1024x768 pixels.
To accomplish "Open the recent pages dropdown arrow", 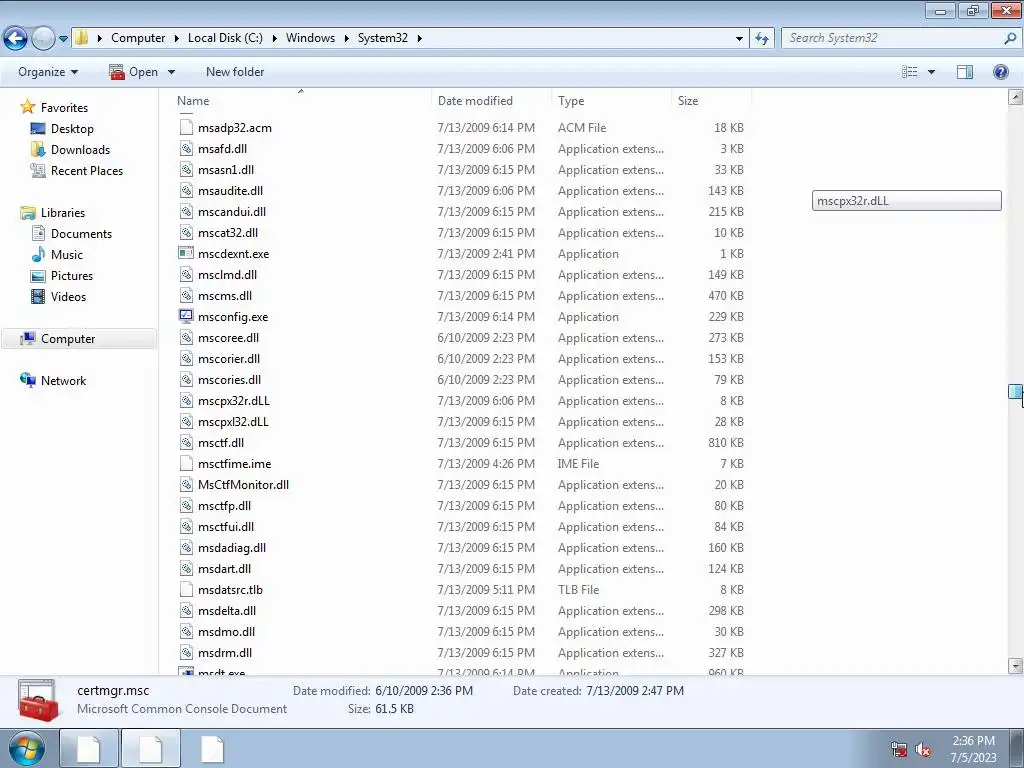I will pos(63,39).
